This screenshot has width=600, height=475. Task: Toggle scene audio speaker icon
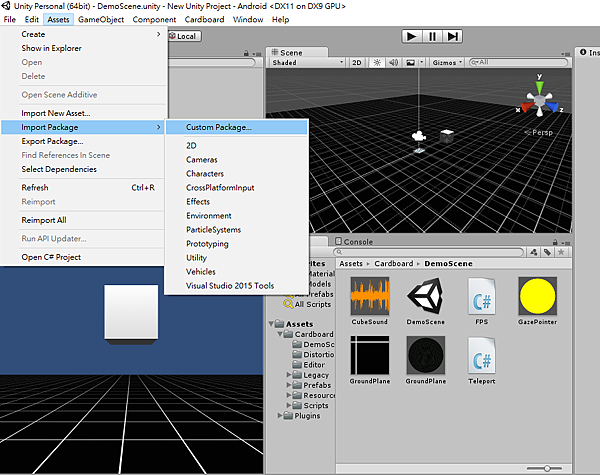pos(393,62)
